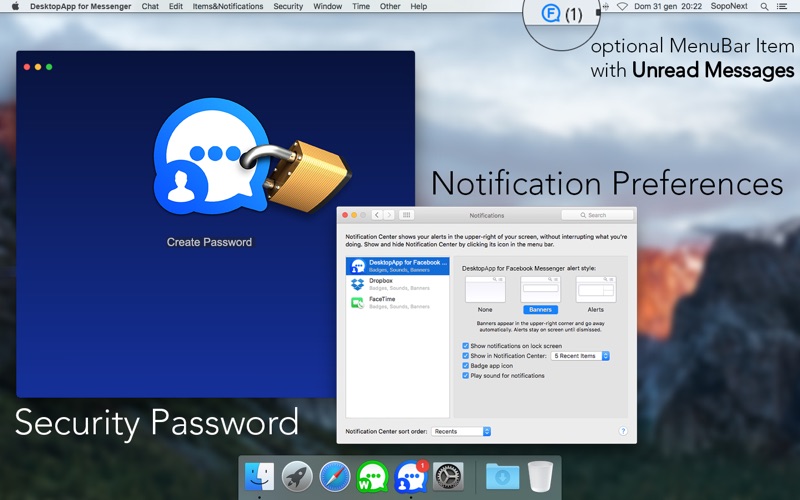Open DesktopApp for Messenger with badge in Dock
The width and height of the screenshot is (800, 500).
pos(411,477)
